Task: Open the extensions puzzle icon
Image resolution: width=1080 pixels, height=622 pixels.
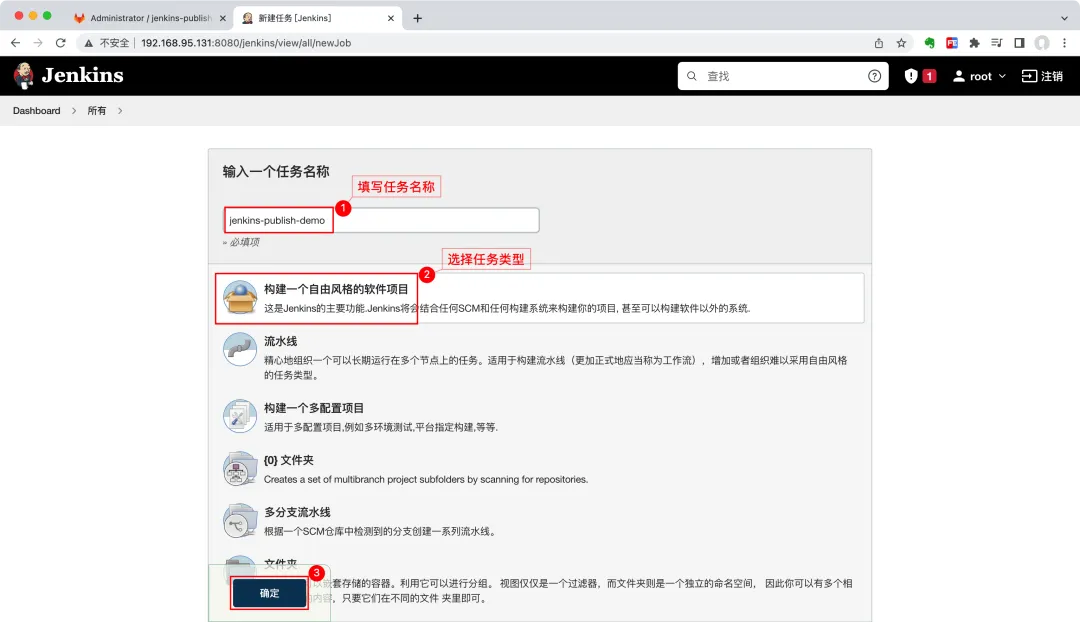Action: tap(974, 43)
